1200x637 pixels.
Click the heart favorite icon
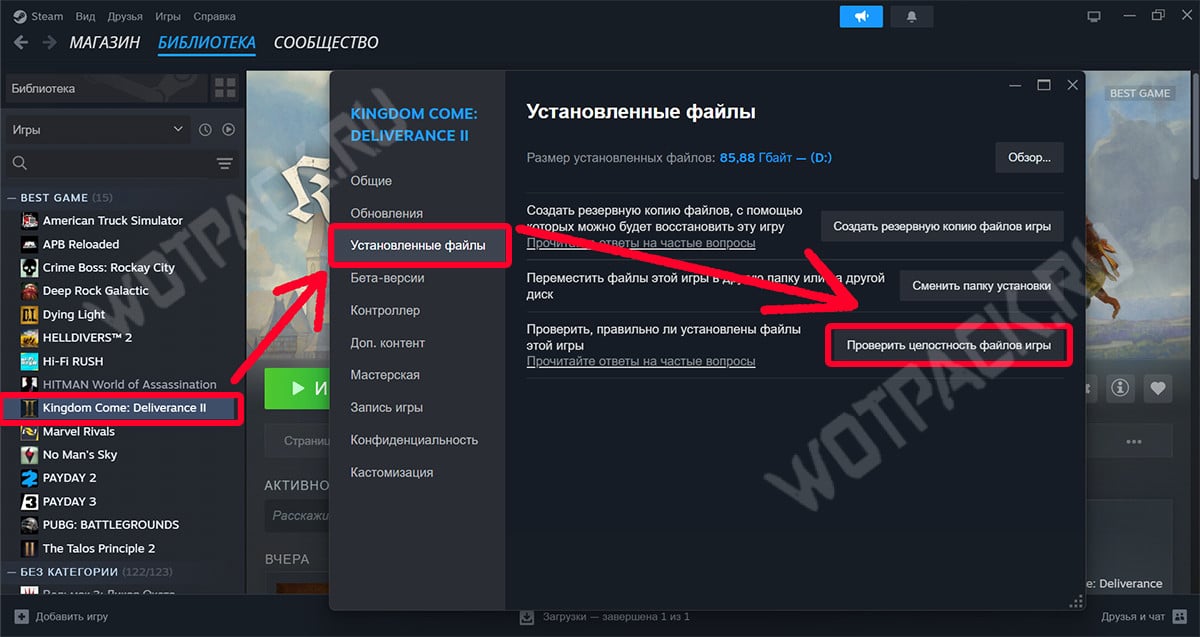(x=1158, y=388)
